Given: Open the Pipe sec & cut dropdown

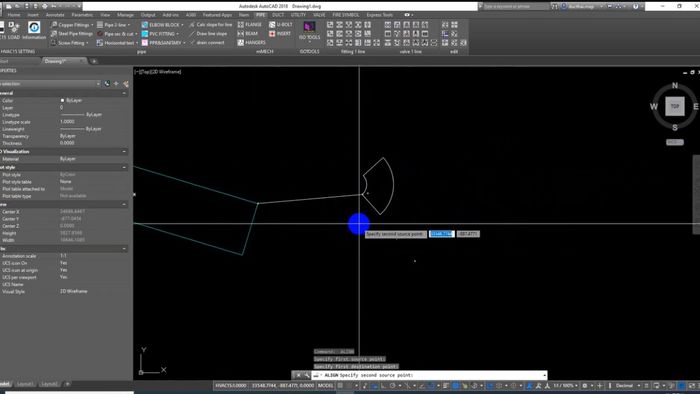Looking at the screenshot, I should pos(117,34).
